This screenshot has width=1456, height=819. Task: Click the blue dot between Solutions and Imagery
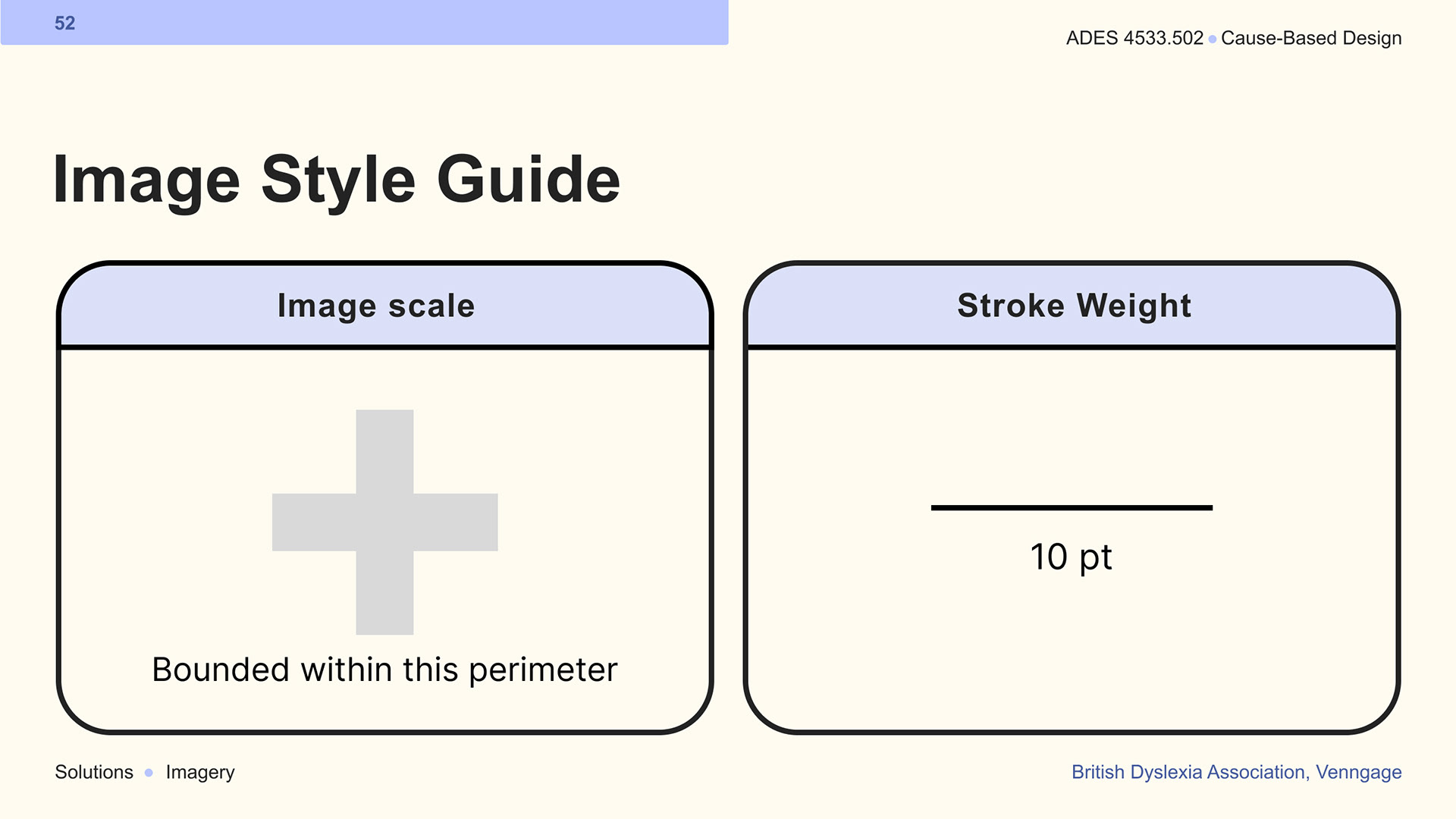tap(149, 773)
